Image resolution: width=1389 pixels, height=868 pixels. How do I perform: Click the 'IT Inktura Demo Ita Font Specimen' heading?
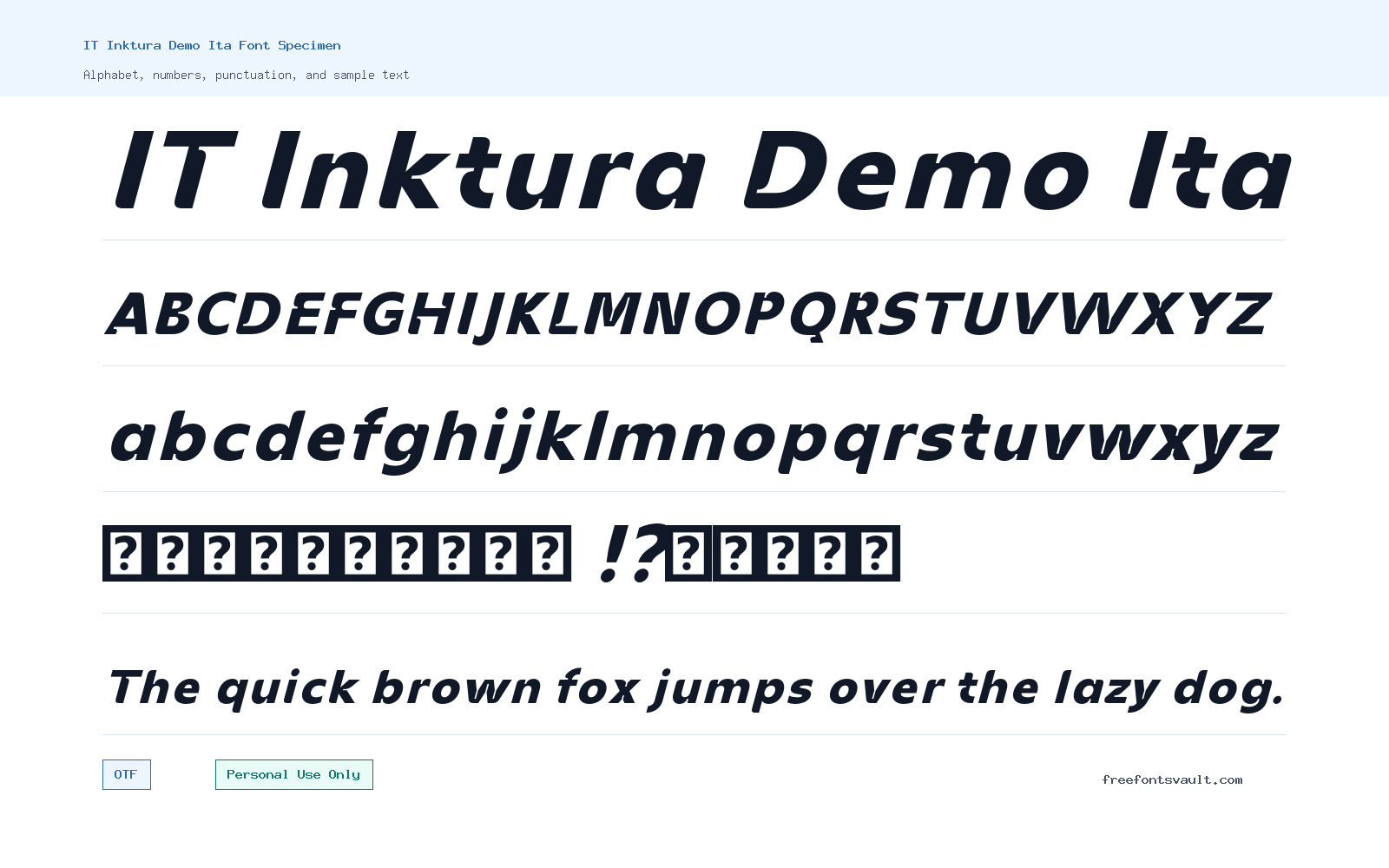pos(212,45)
